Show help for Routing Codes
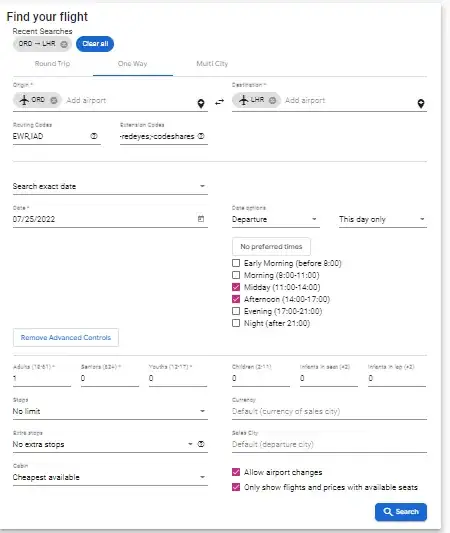This screenshot has height=533, width=450. [94, 136]
